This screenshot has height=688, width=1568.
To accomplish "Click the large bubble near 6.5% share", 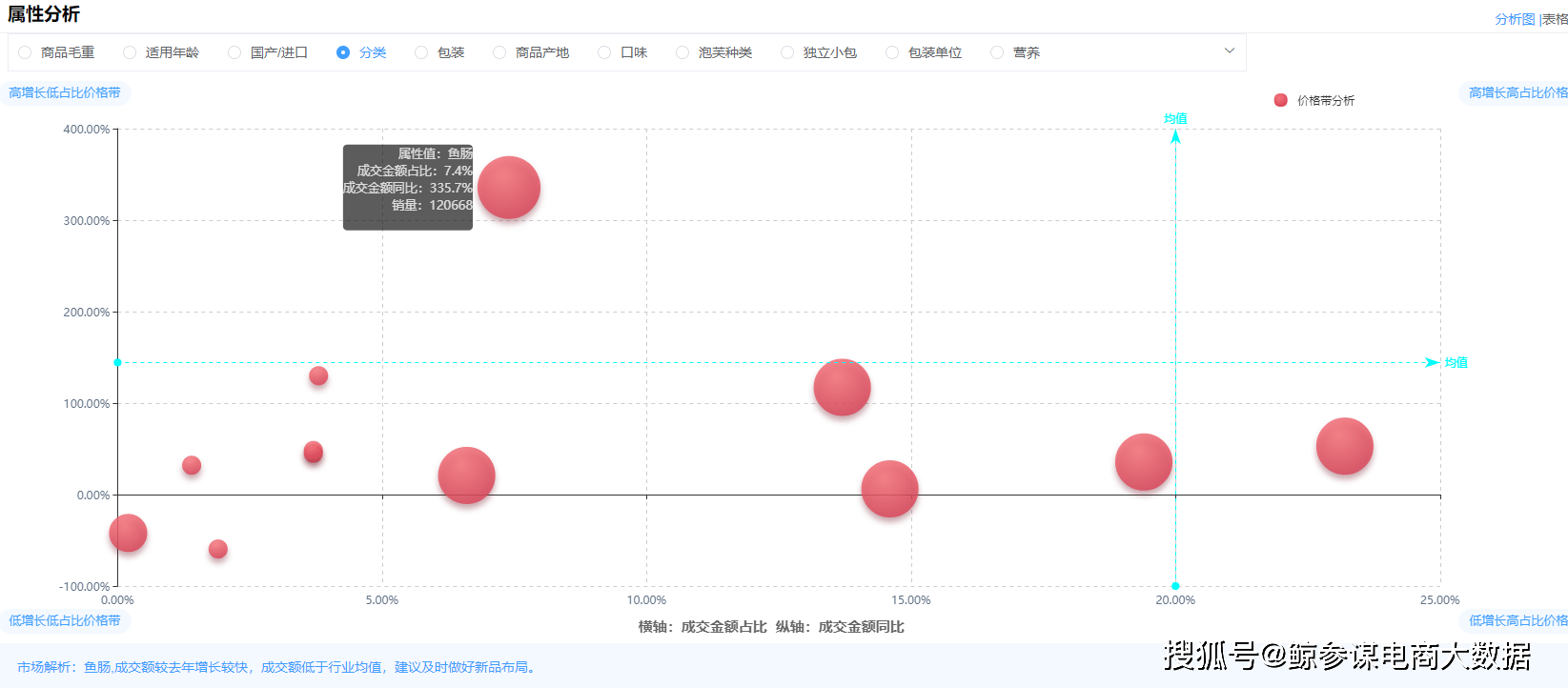I will [466, 476].
